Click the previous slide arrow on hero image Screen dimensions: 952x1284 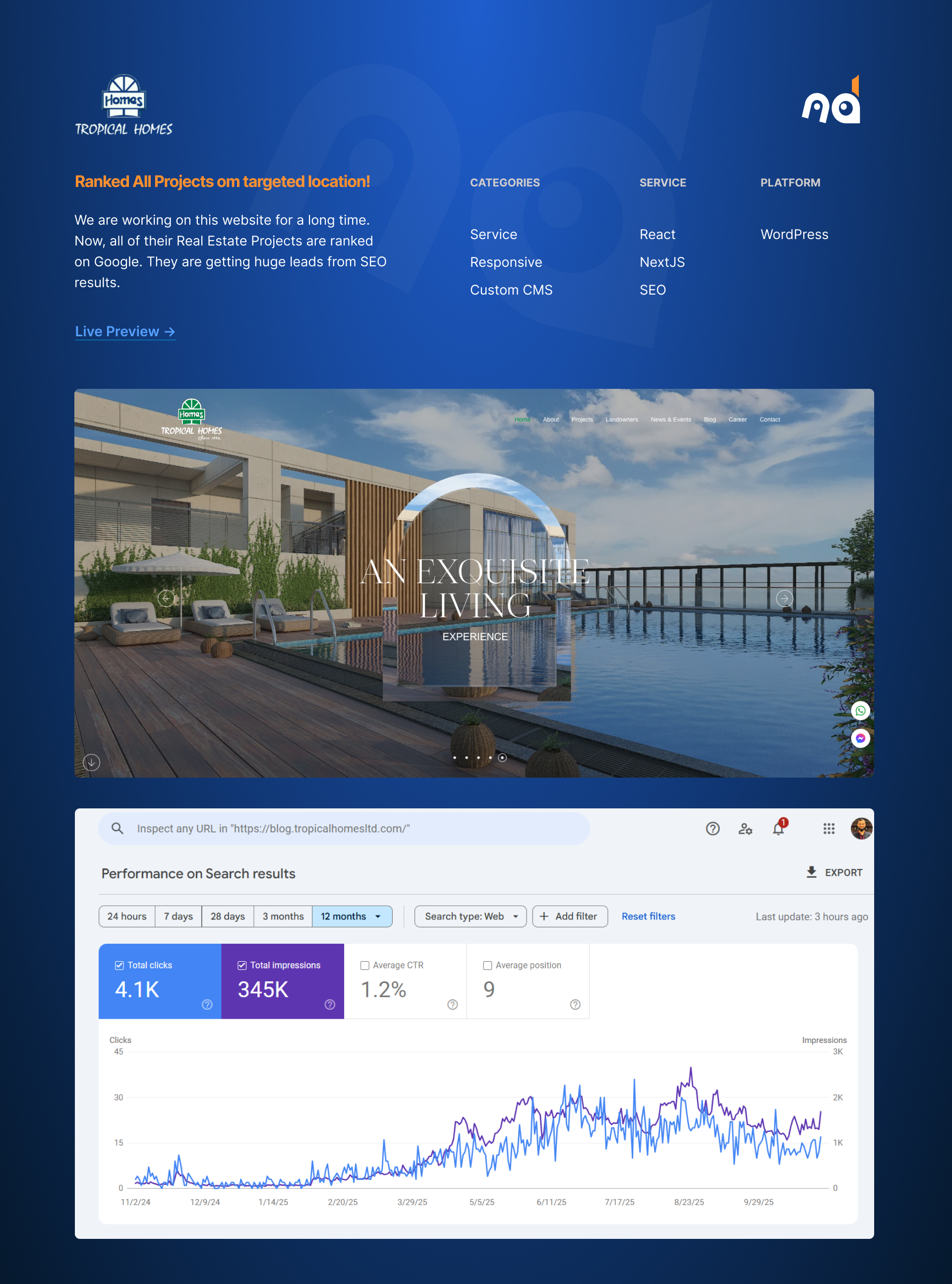(x=166, y=598)
